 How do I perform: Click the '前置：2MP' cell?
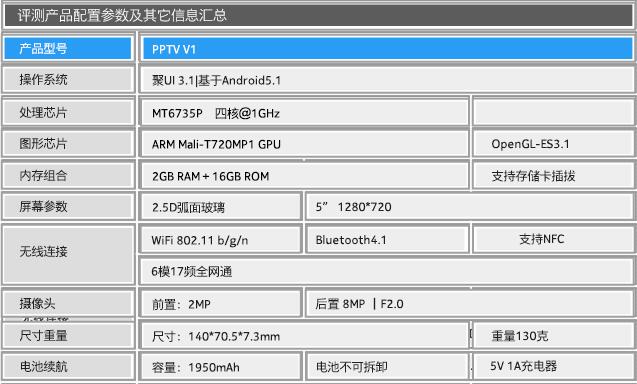pyautogui.click(x=221, y=304)
